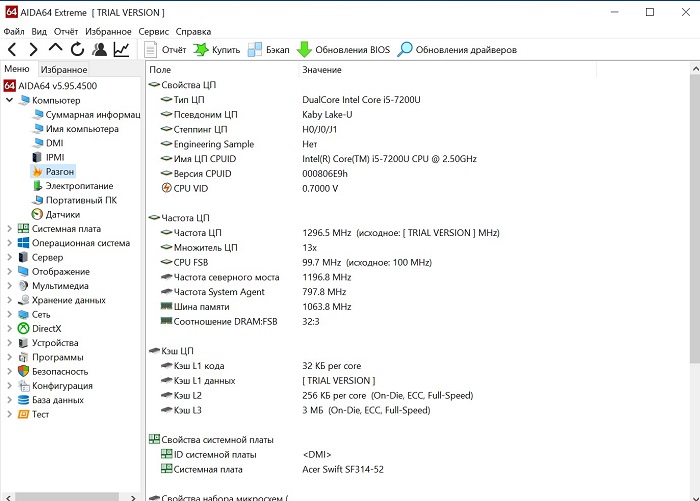Open the user profile toolbar icon

pos(100,49)
